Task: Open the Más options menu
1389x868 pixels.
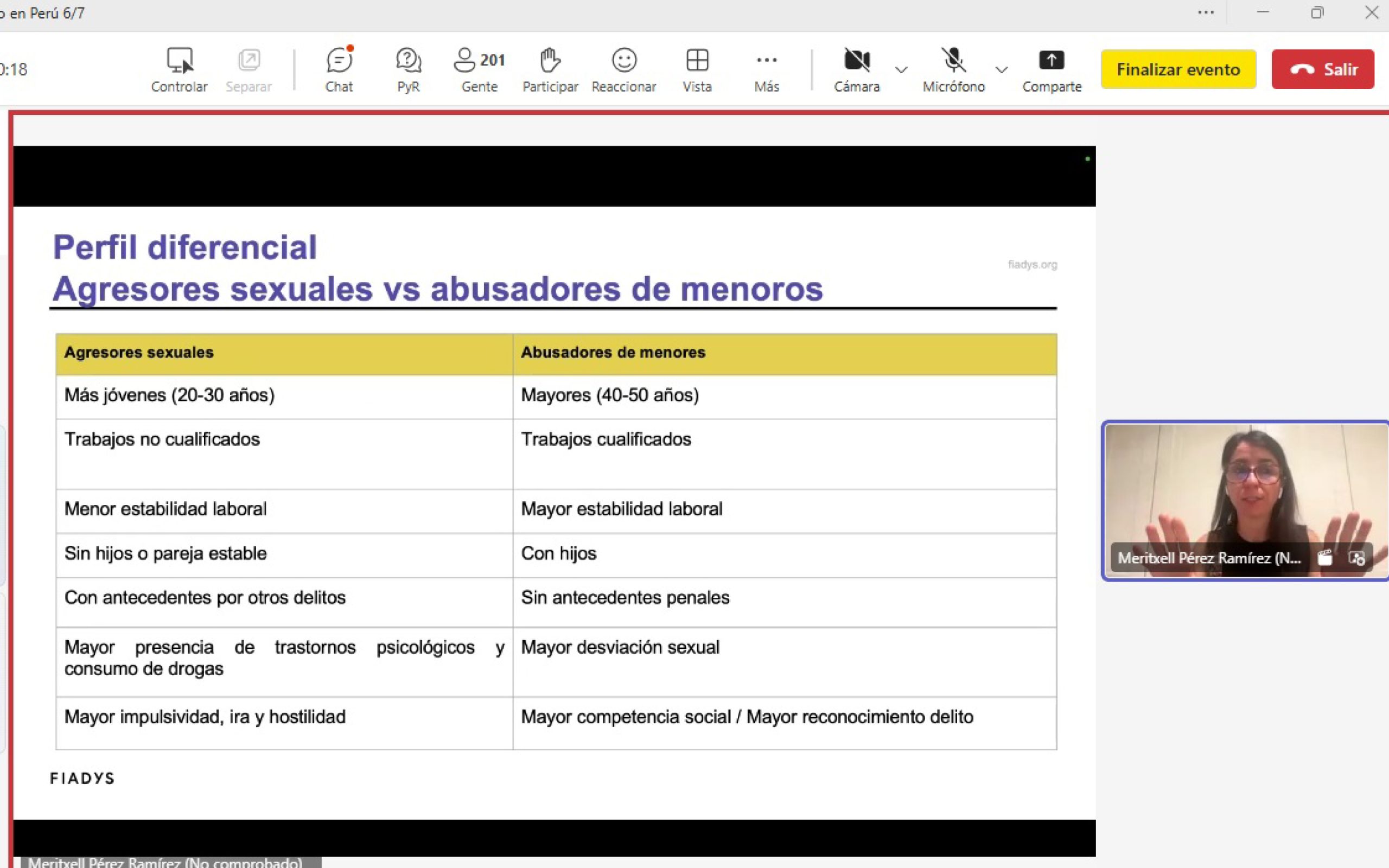Action: click(767, 69)
